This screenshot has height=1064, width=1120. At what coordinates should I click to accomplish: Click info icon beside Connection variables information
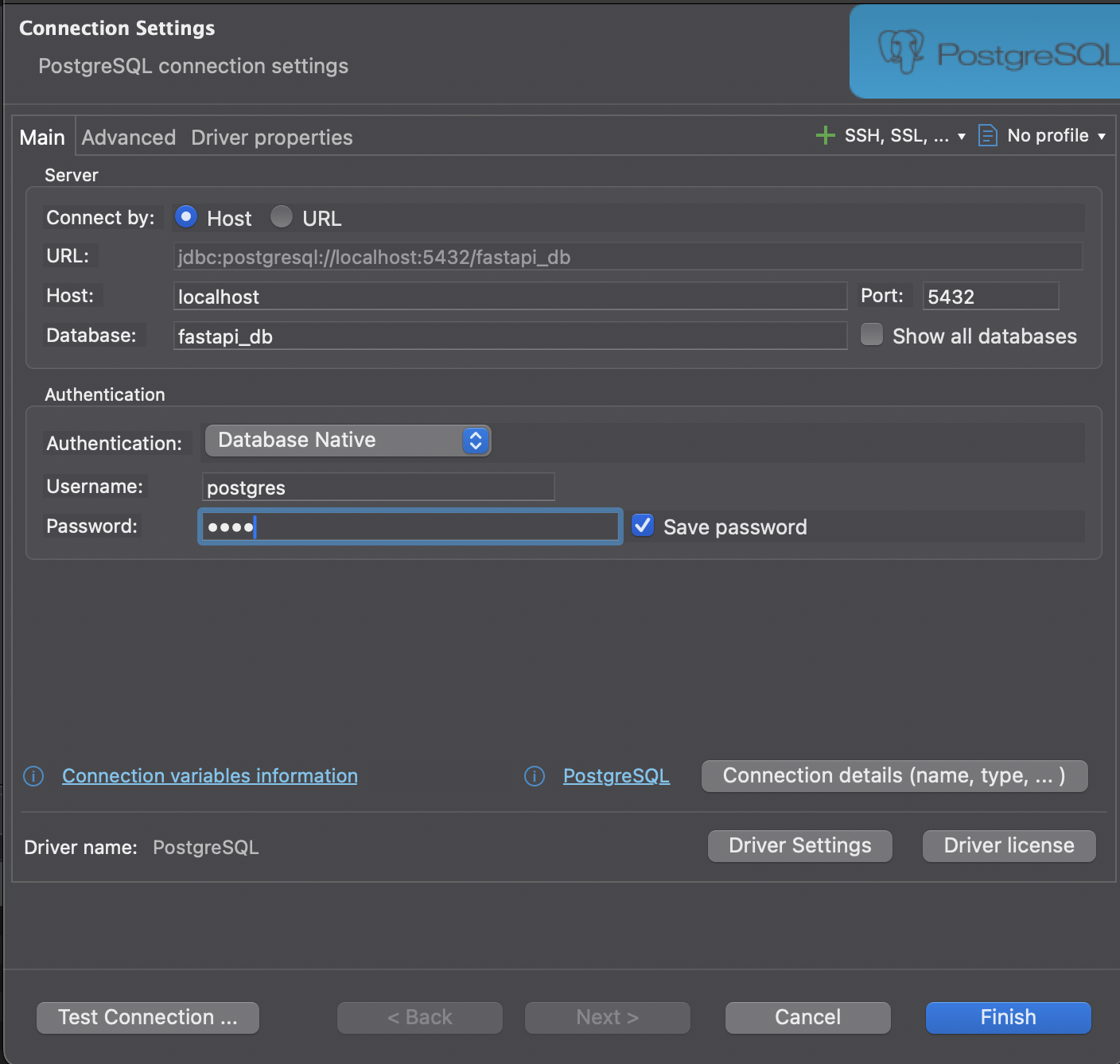(x=33, y=776)
